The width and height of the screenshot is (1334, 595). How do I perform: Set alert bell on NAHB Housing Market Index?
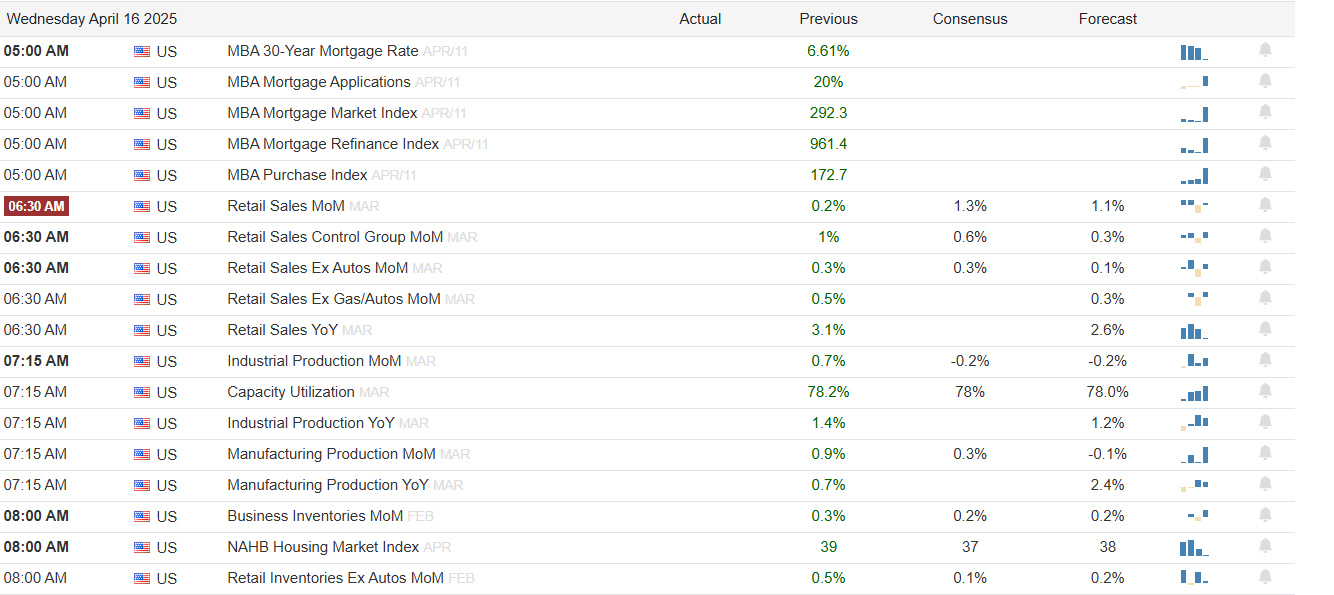1265,546
